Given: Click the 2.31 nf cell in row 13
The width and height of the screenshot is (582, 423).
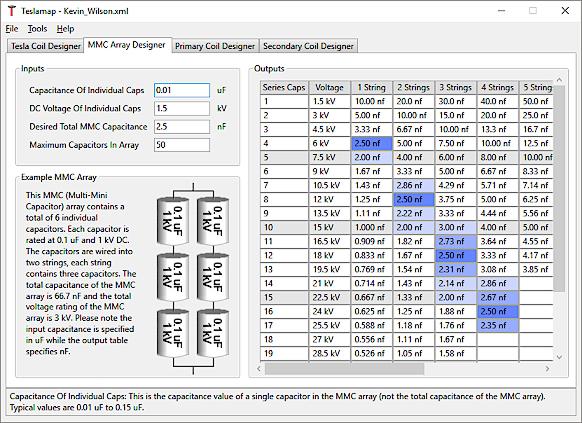Looking at the screenshot, I should [x=456, y=269].
